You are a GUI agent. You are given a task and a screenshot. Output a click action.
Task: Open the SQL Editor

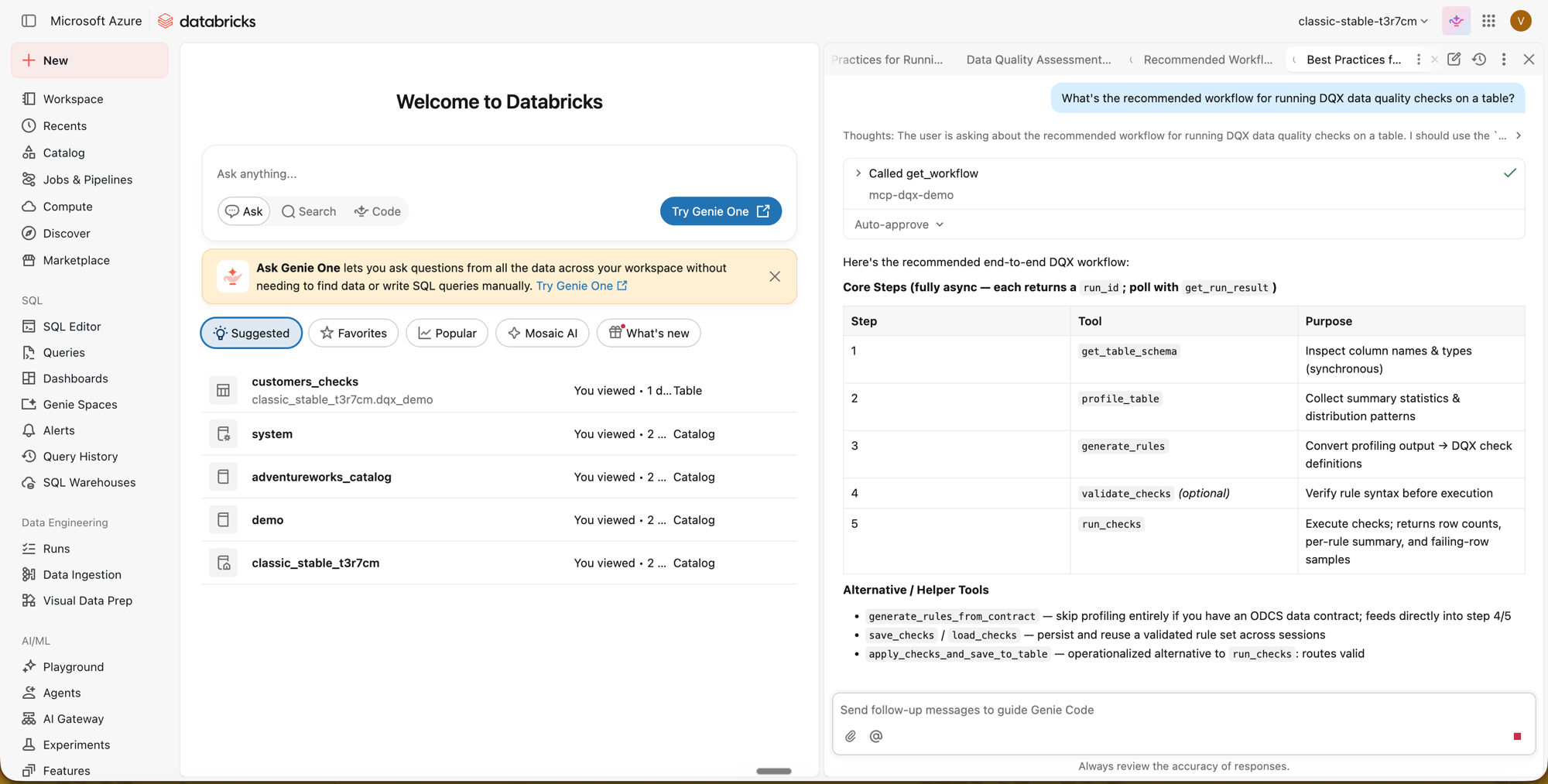(72, 327)
